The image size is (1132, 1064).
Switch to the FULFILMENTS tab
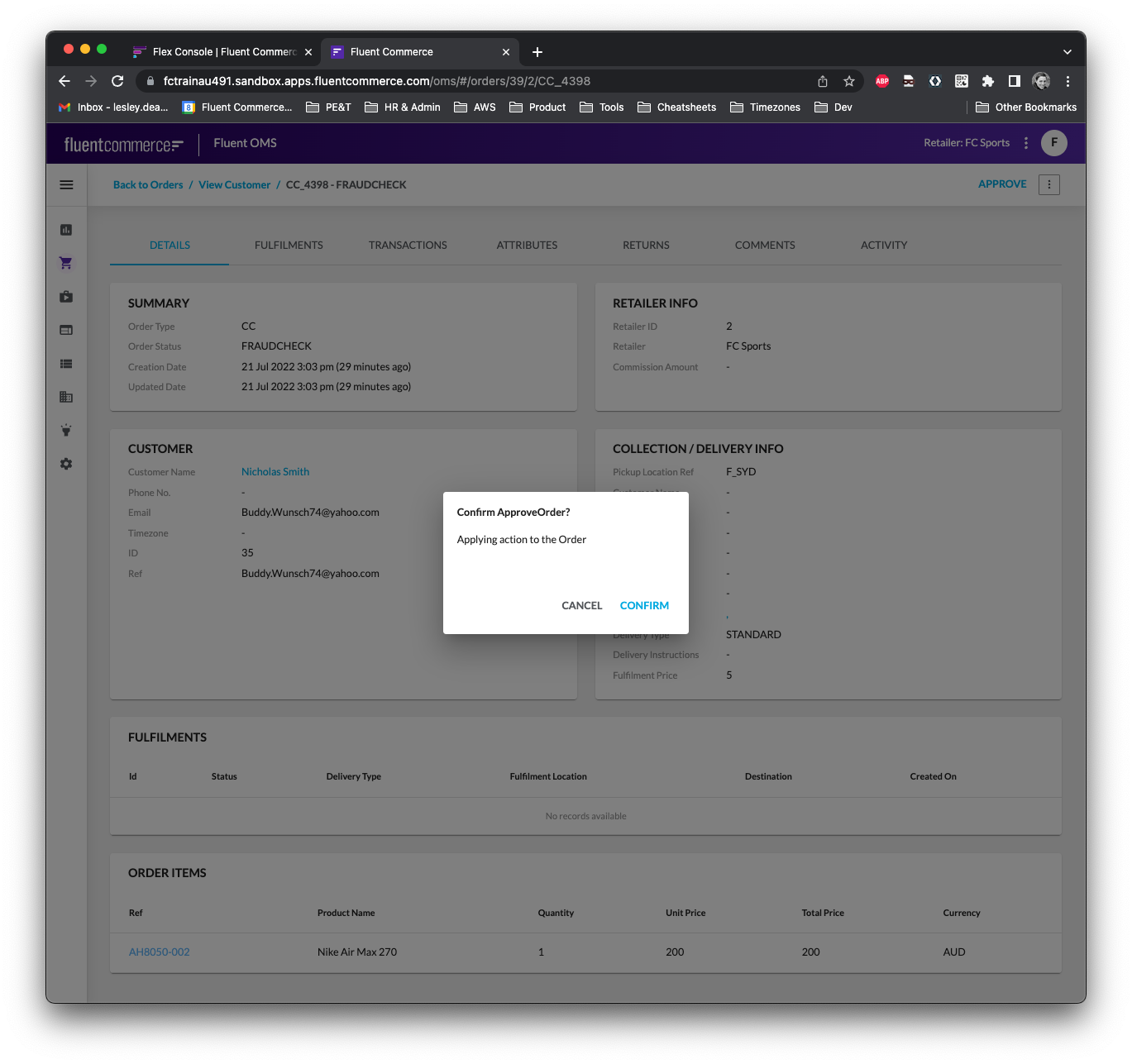coord(289,246)
